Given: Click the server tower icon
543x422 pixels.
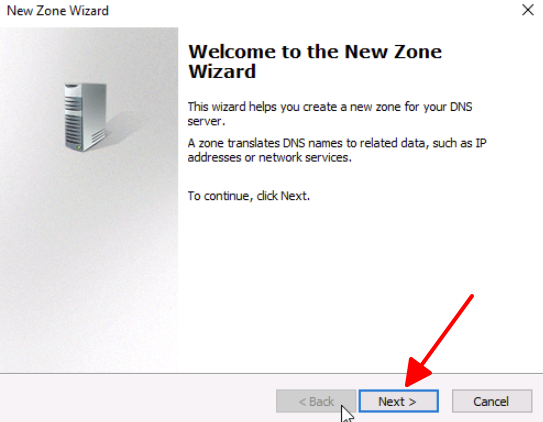Looking at the screenshot, I should click(86, 117).
